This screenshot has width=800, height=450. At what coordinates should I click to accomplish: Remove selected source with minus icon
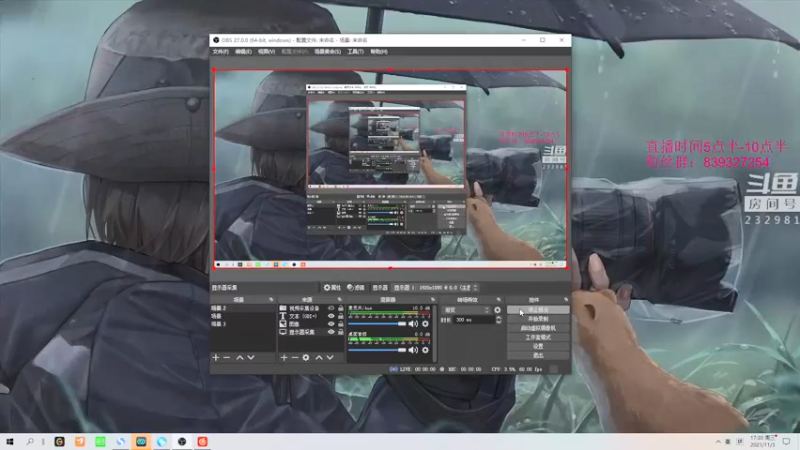[295, 358]
